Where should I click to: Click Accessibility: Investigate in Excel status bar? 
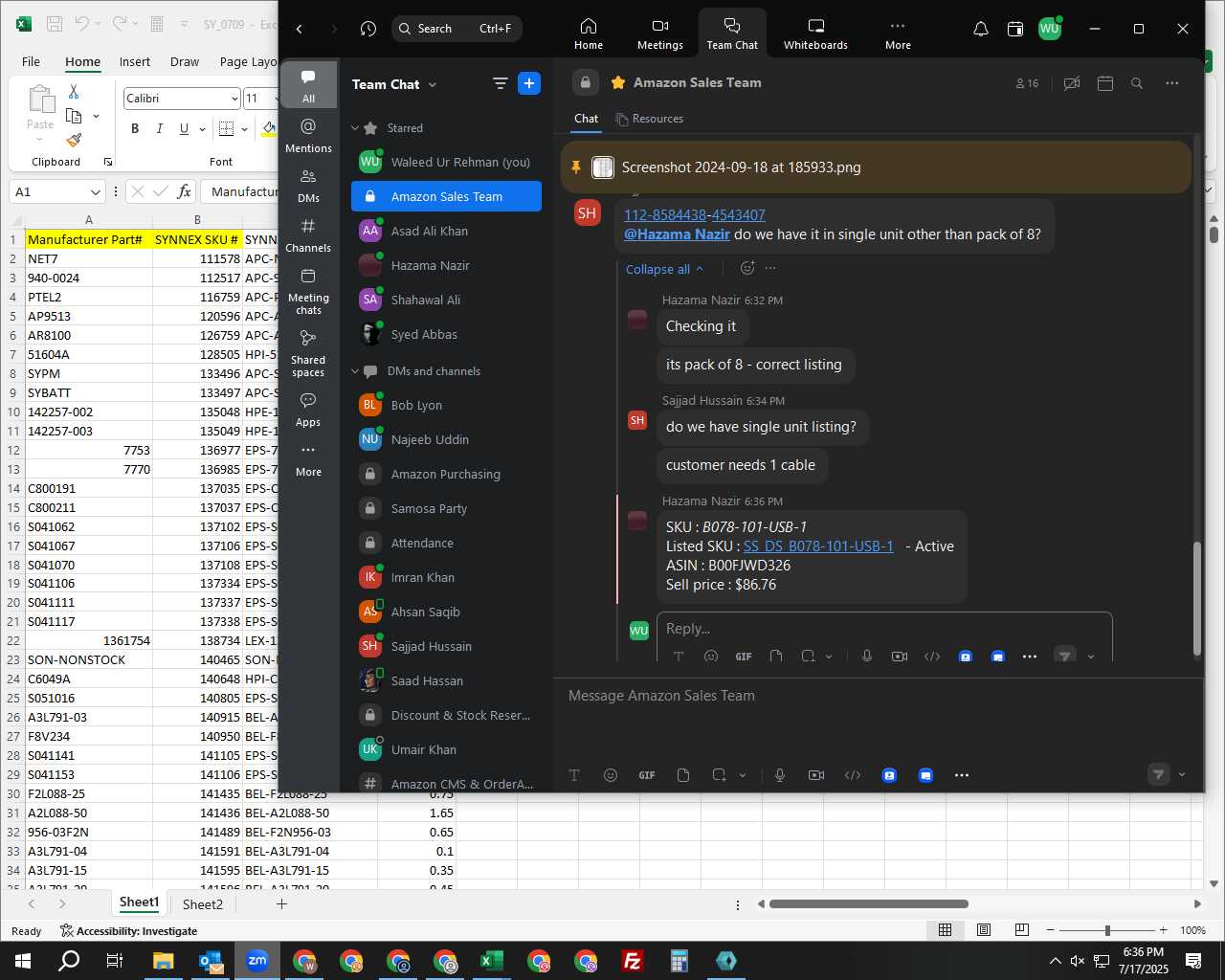click(128, 931)
